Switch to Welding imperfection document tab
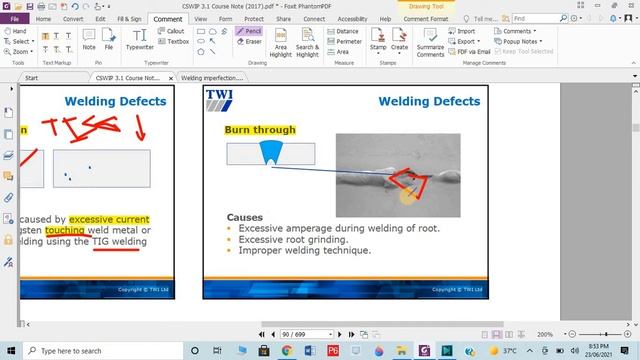Image resolution: width=640 pixels, height=360 pixels. [212, 78]
